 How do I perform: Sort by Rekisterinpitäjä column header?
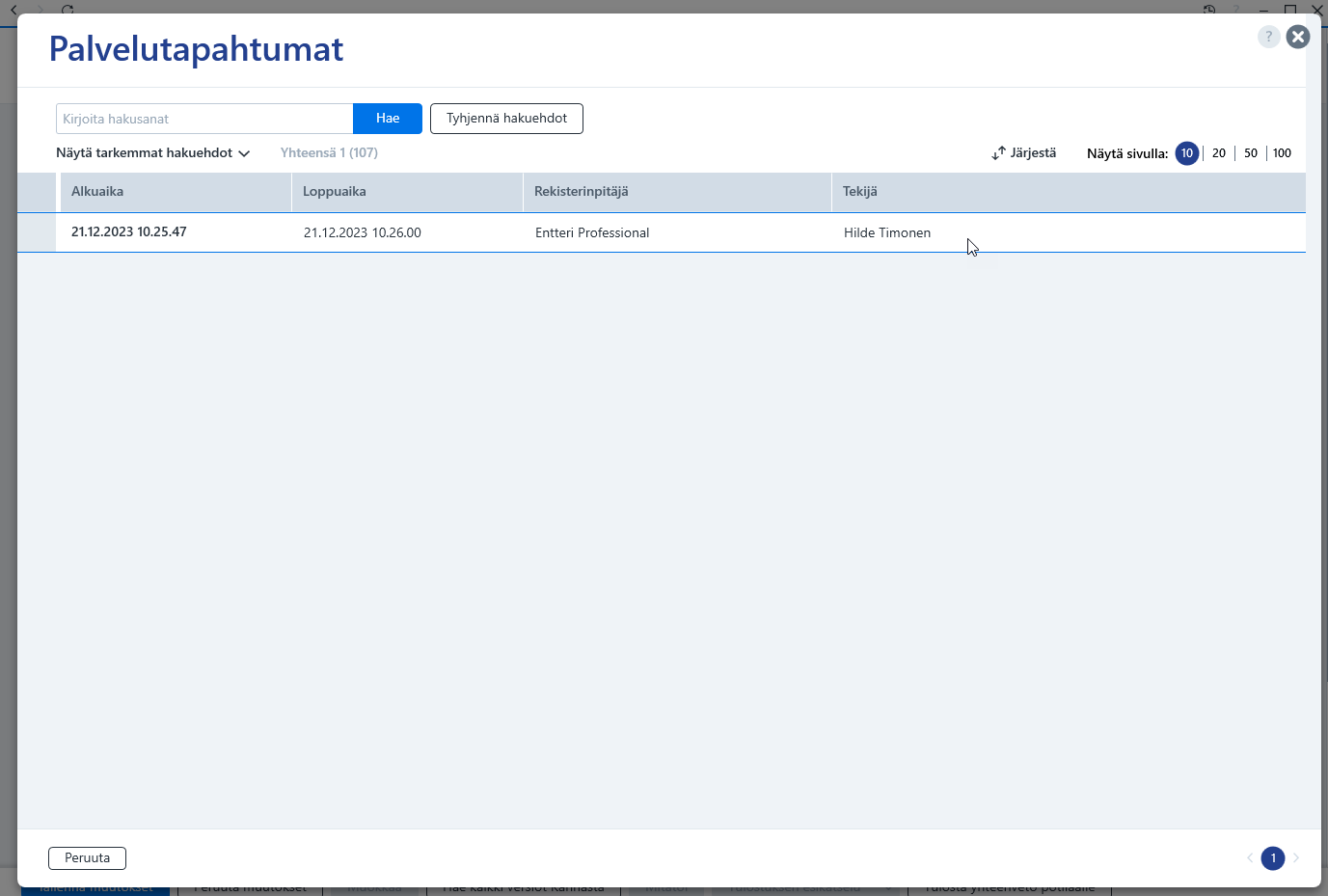pos(677,192)
